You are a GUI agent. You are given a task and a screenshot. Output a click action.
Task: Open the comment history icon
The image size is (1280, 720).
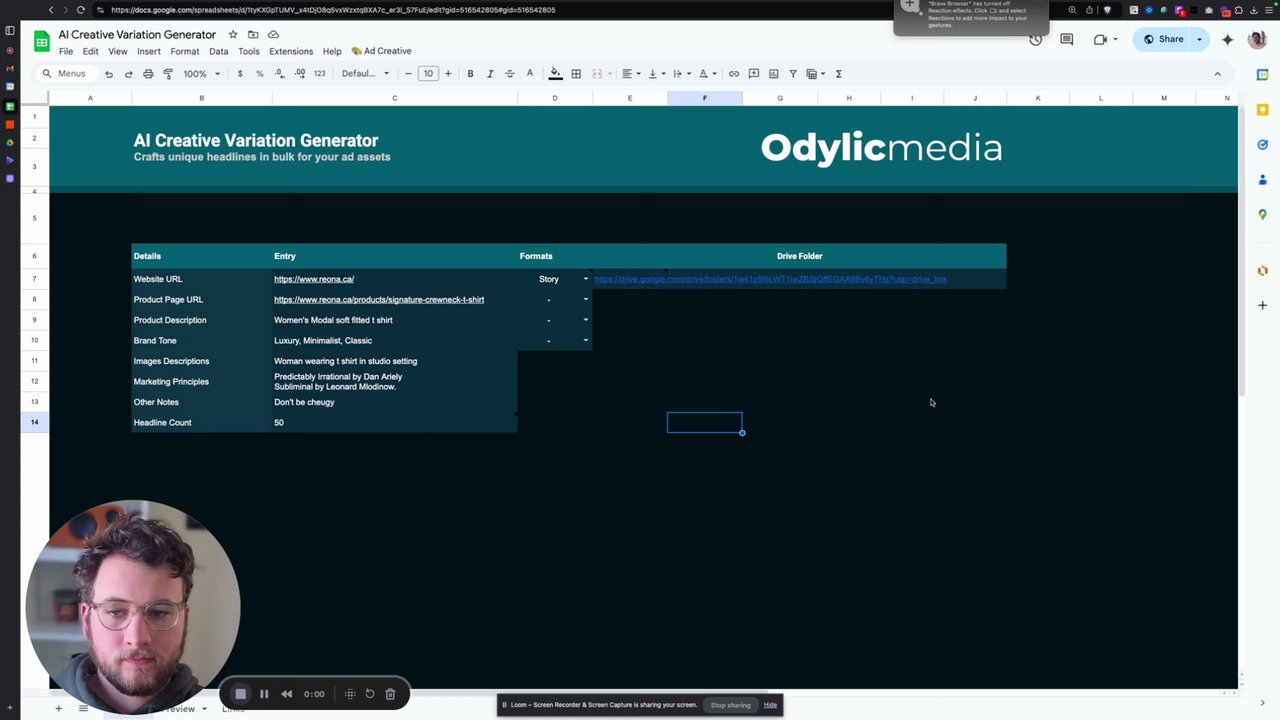pyautogui.click(x=1067, y=40)
